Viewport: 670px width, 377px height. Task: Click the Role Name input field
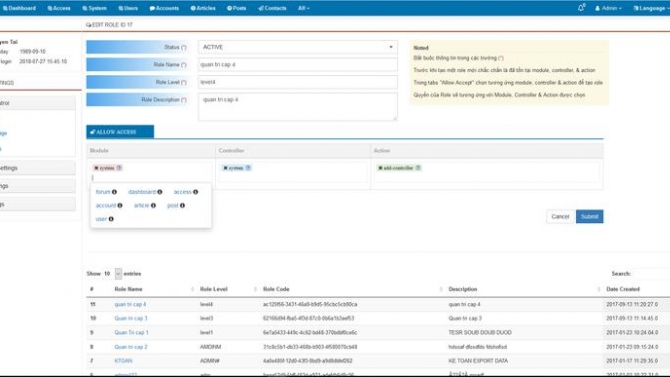297,65
